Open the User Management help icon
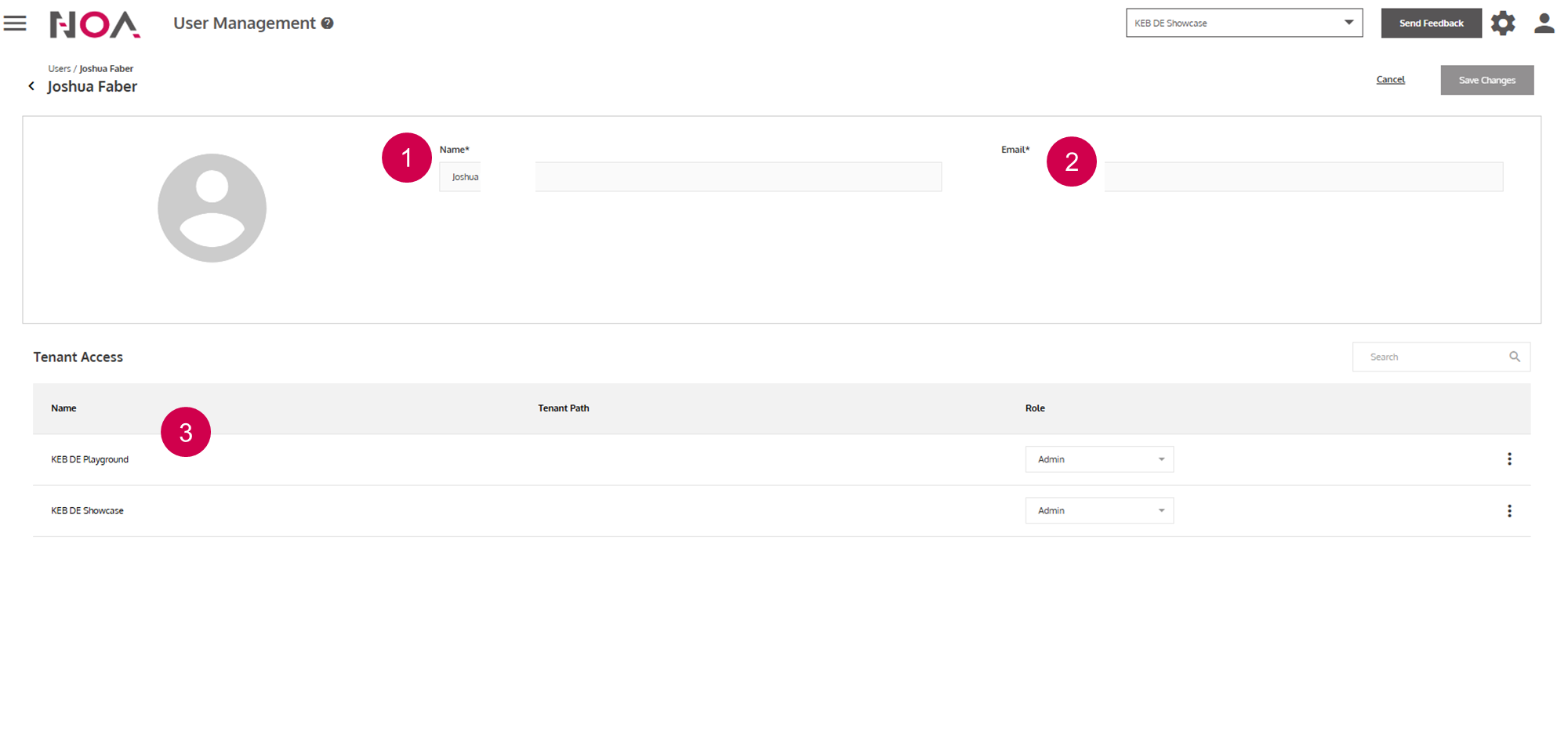Image resolution: width=1568 pixels, height=736 pixels. click(328, 24)
